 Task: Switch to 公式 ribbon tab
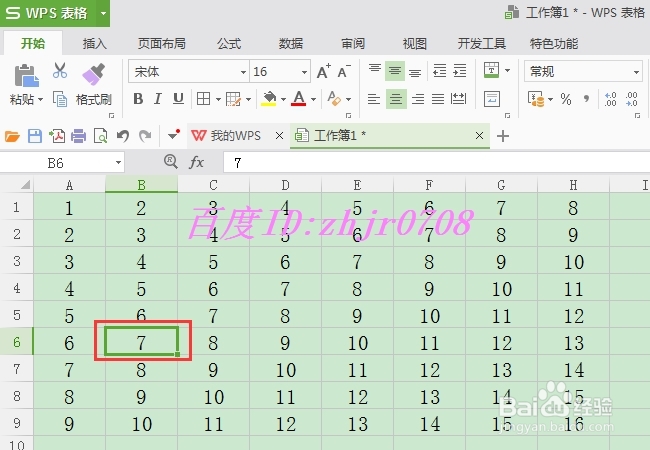click(229, 44)
